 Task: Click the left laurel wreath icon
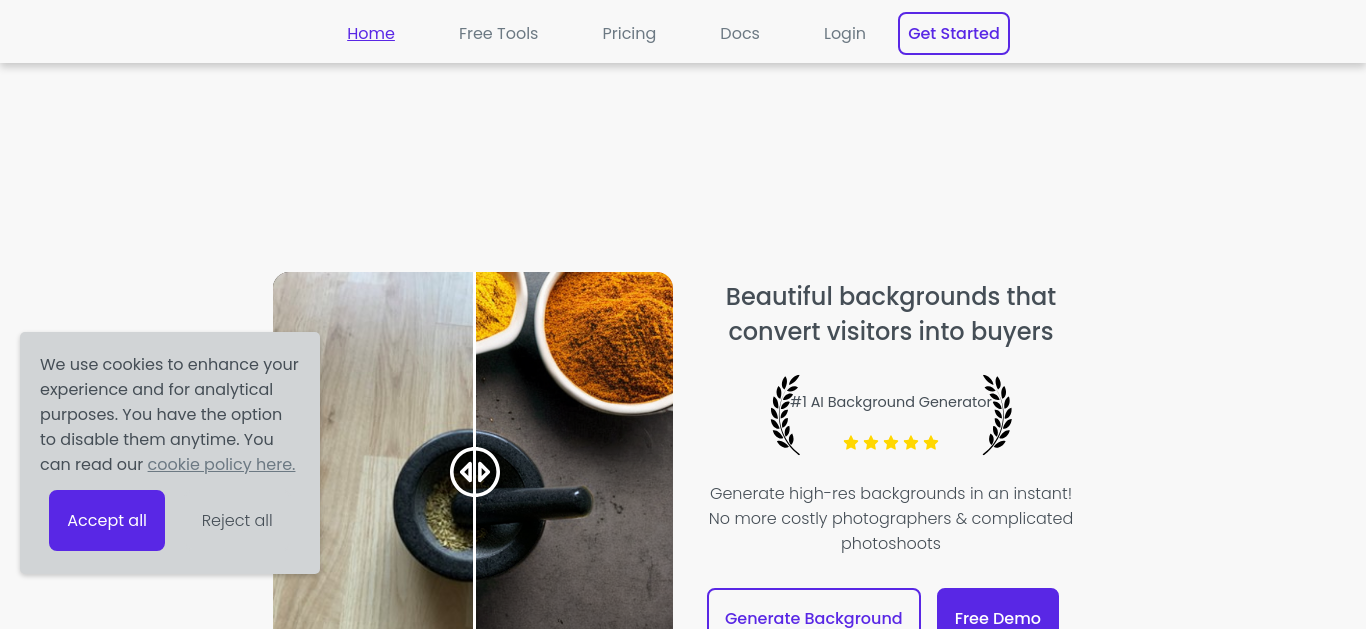click(785, 415)
